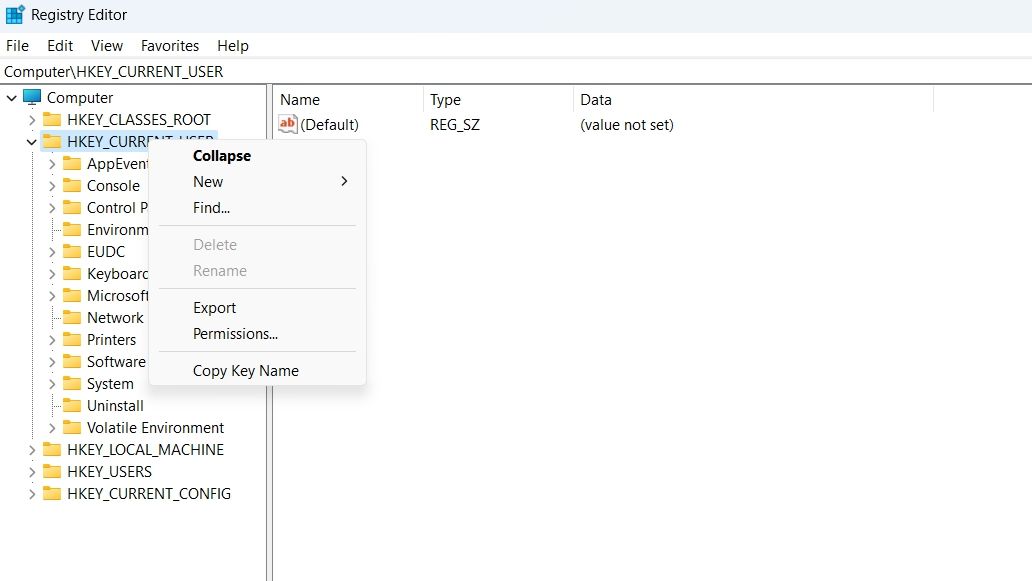This screenshot has width=1032, height=581.
Task: Open the Favorites menu
Action: 170,46
